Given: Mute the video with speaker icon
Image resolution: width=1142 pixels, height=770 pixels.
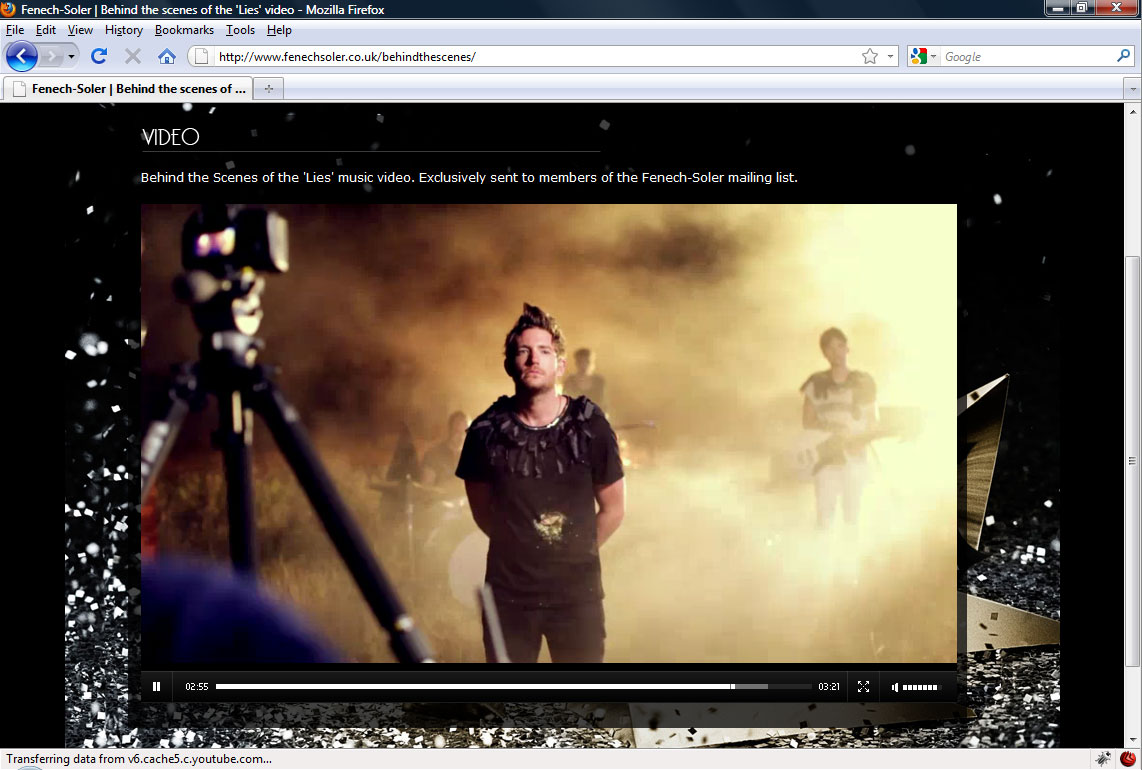Looking at the screenshot, I should tap(895, 687).
